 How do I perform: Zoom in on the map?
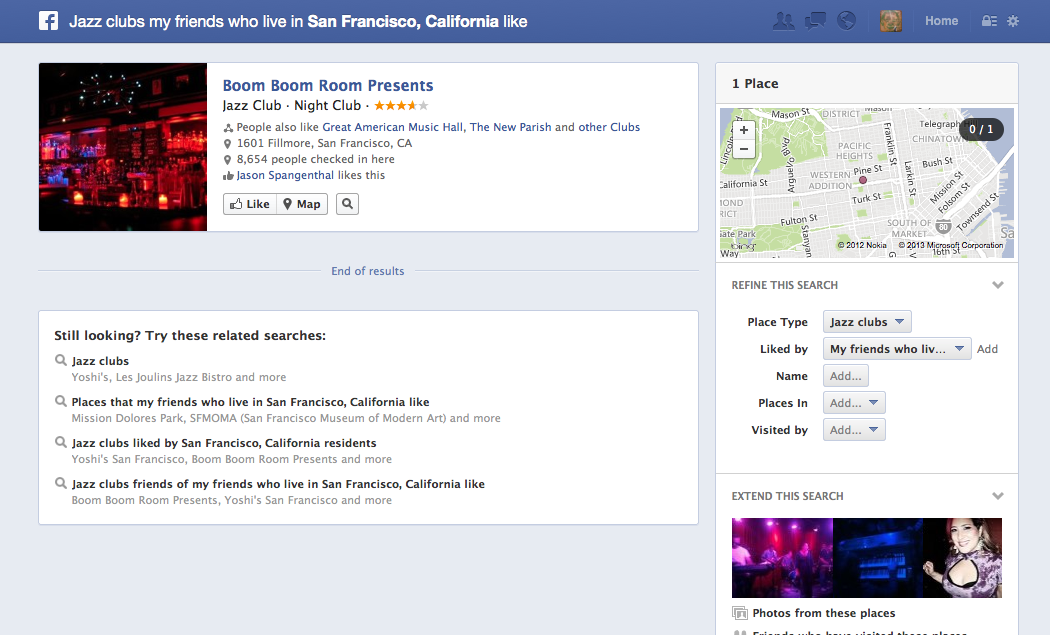[x=743, y=130]
